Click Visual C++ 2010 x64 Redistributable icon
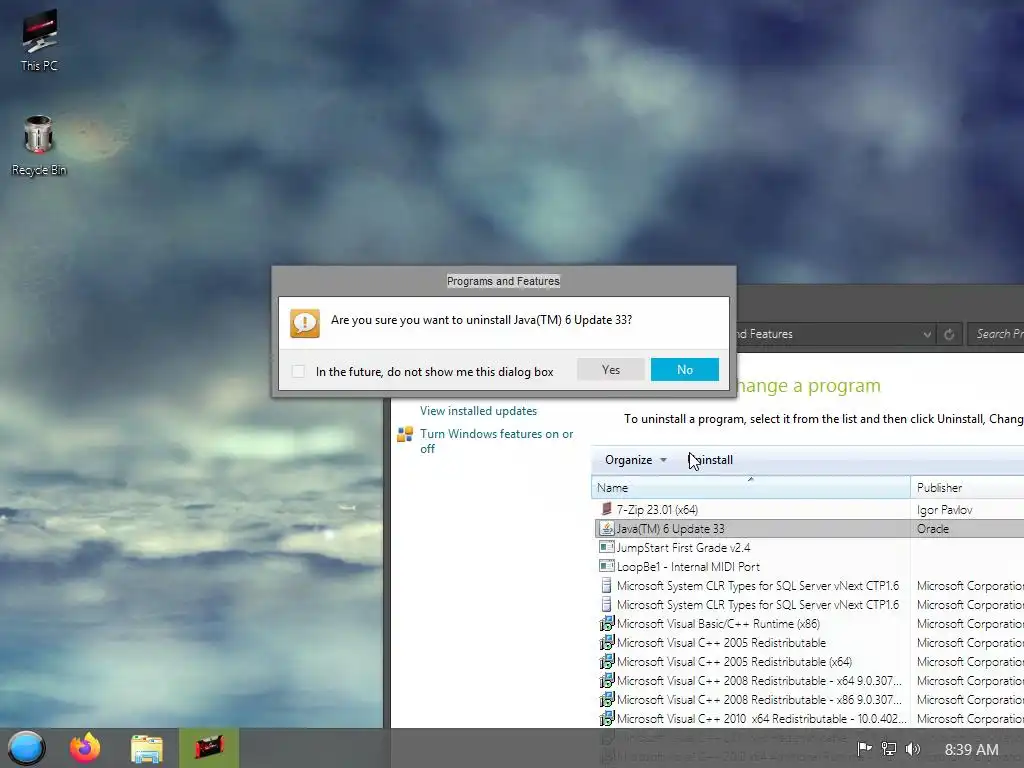Image resolution: width=1024 pixels, height=768 pixels. [607, 718]
